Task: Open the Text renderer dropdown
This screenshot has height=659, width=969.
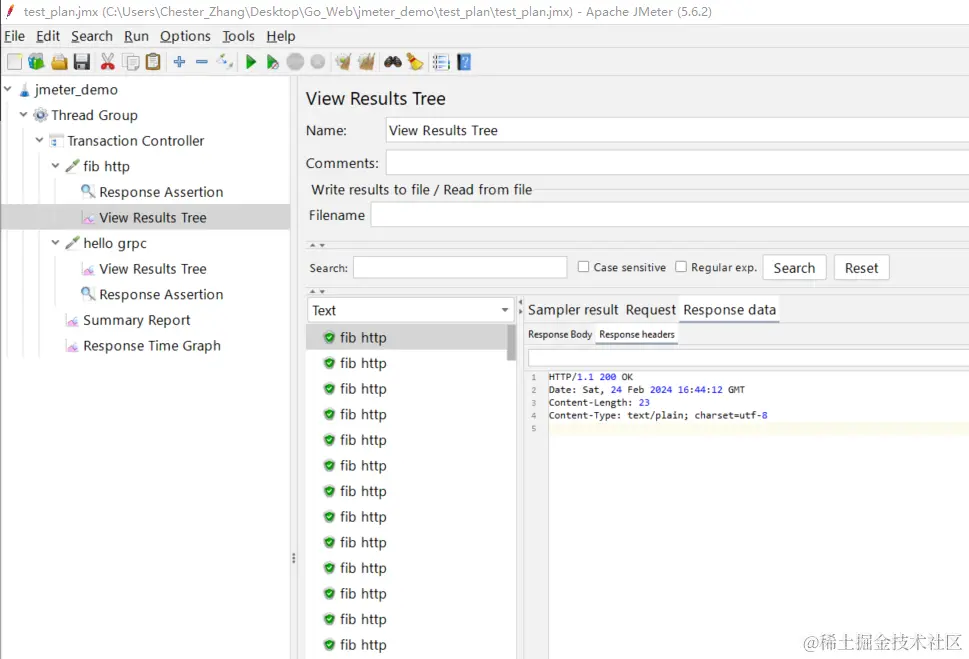Action: (410, 310)
